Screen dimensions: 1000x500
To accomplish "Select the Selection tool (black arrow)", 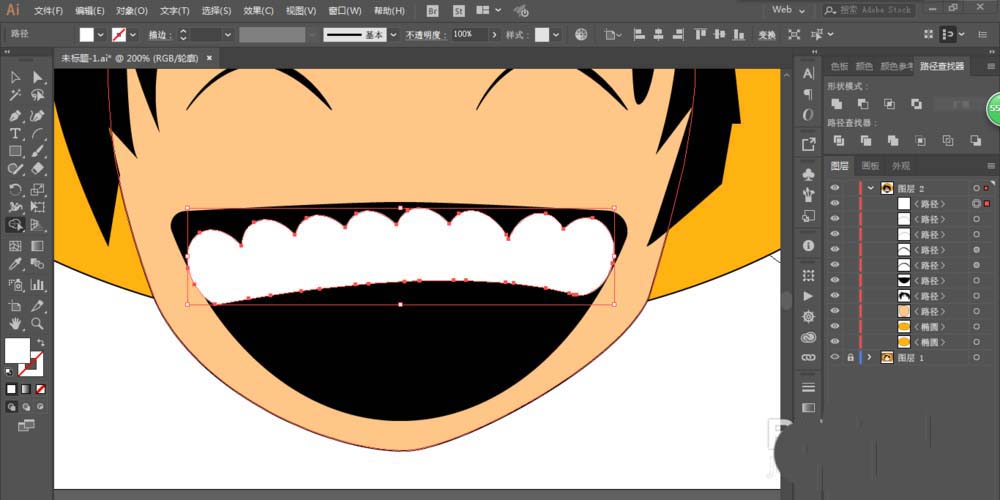I will (x=15, y=77).
